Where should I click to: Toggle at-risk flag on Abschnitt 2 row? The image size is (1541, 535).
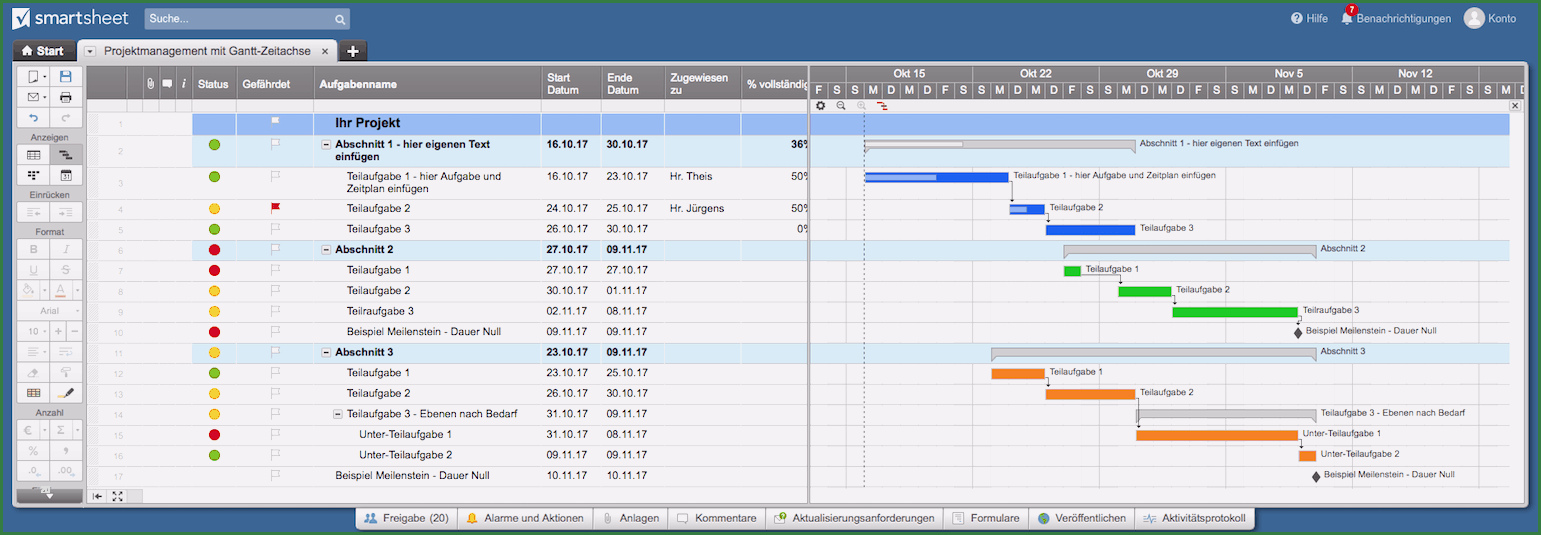click(x=275, y=249)
